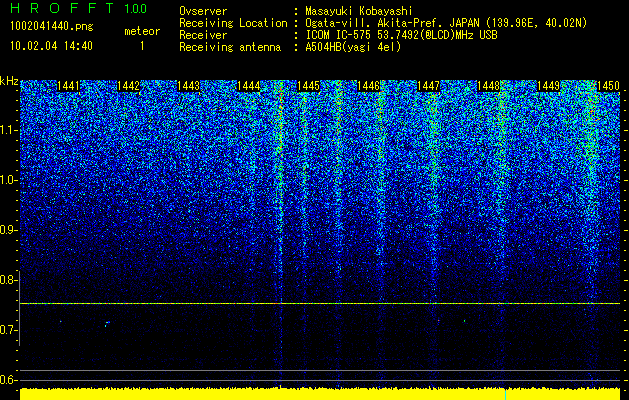
Task: Click the kHz axis unit label
Action: coord(9,81)
